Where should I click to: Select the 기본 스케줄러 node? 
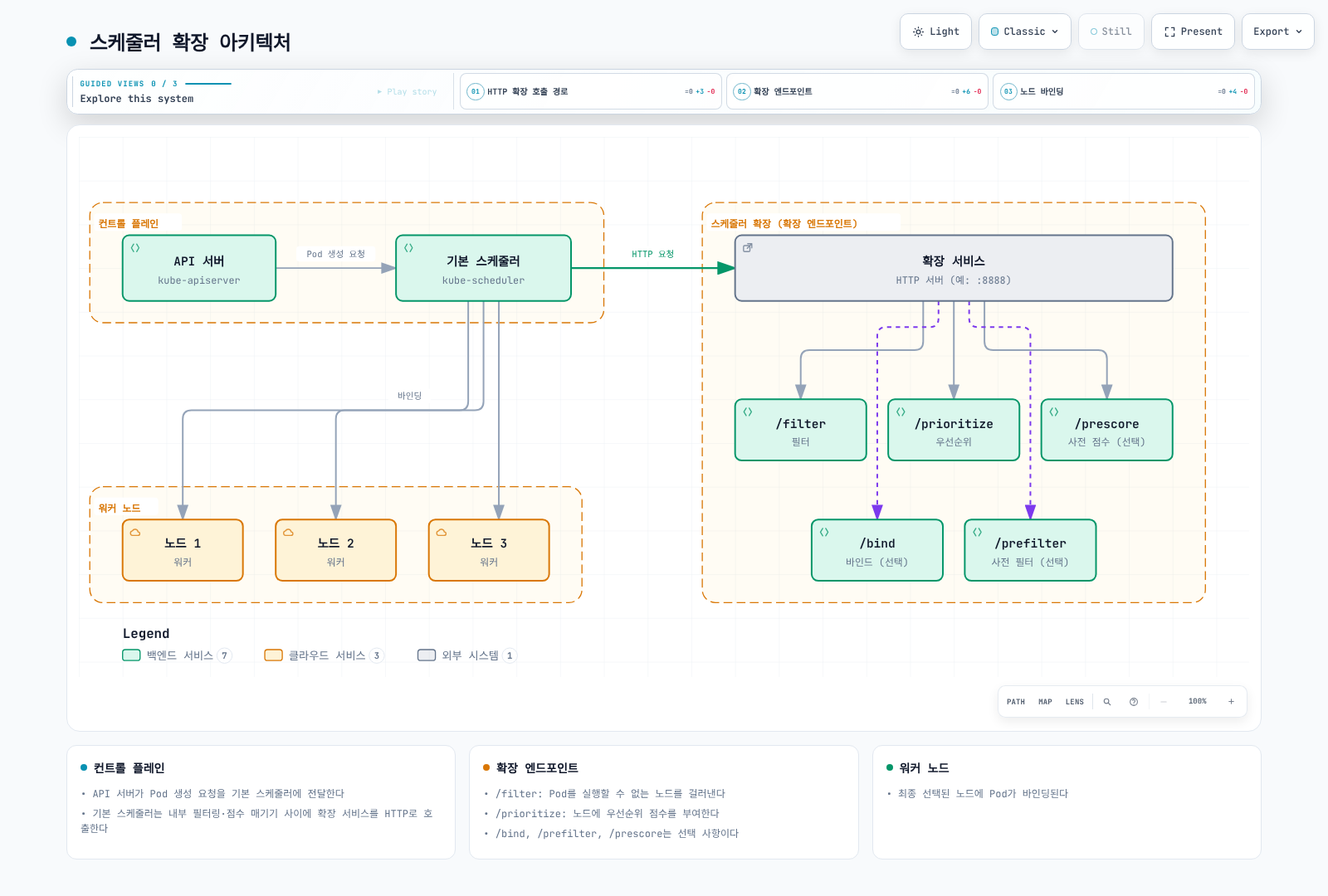(x=484, y=268)
